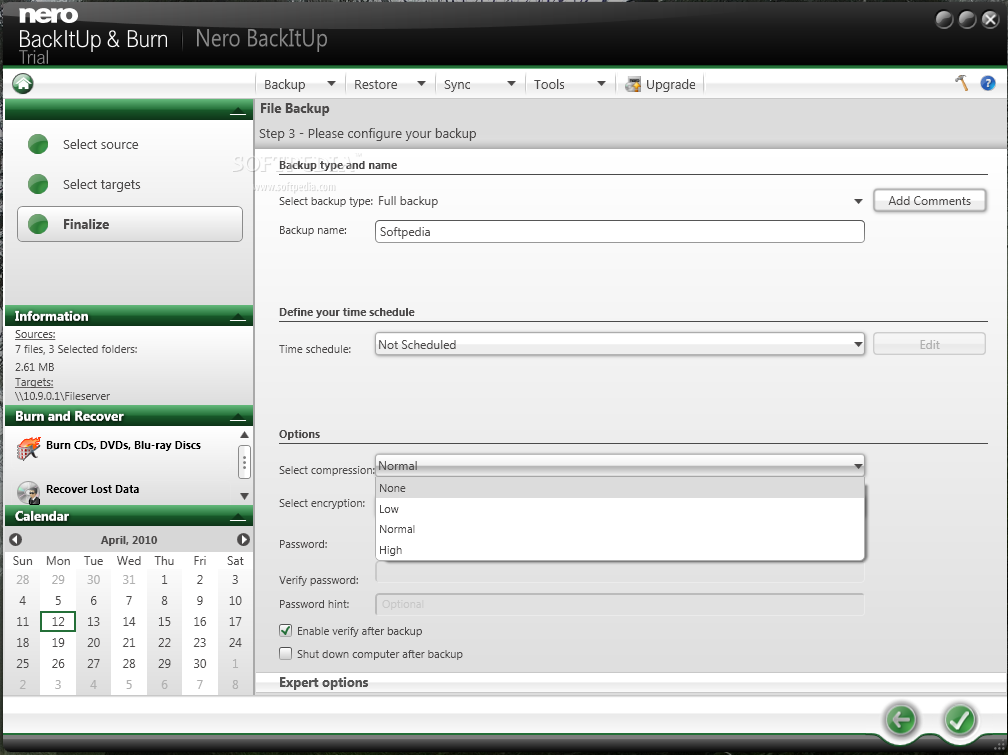Expand the Restore menu arrow

tap(421, 84)
